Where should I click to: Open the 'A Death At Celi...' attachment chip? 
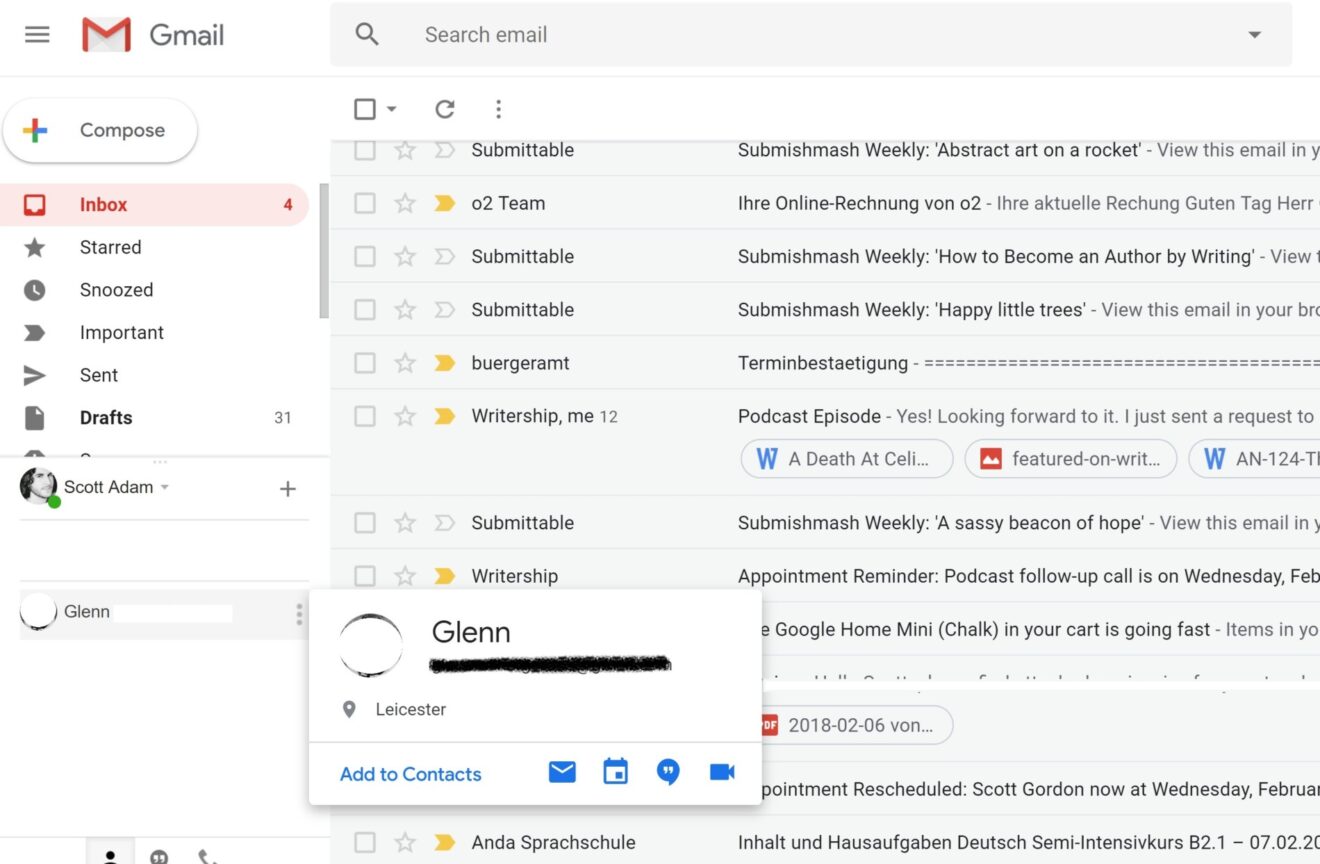click(846, 458)
